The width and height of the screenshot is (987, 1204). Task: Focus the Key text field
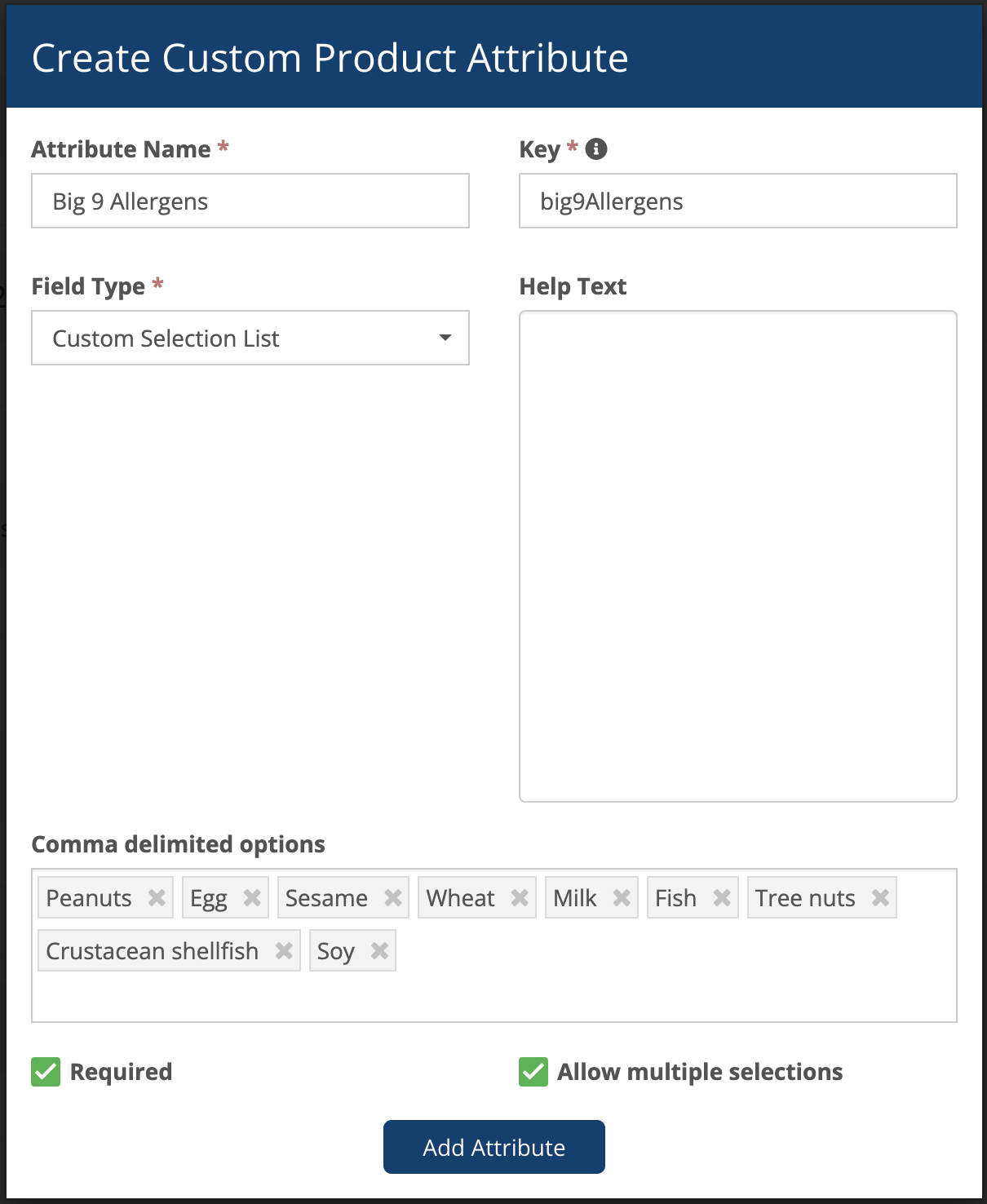click(x=737, y=201)
